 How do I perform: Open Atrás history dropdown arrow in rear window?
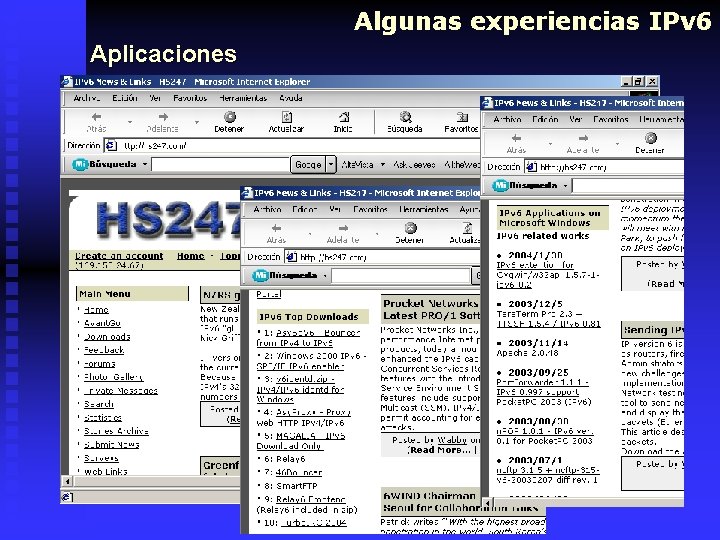coord(130,122)
